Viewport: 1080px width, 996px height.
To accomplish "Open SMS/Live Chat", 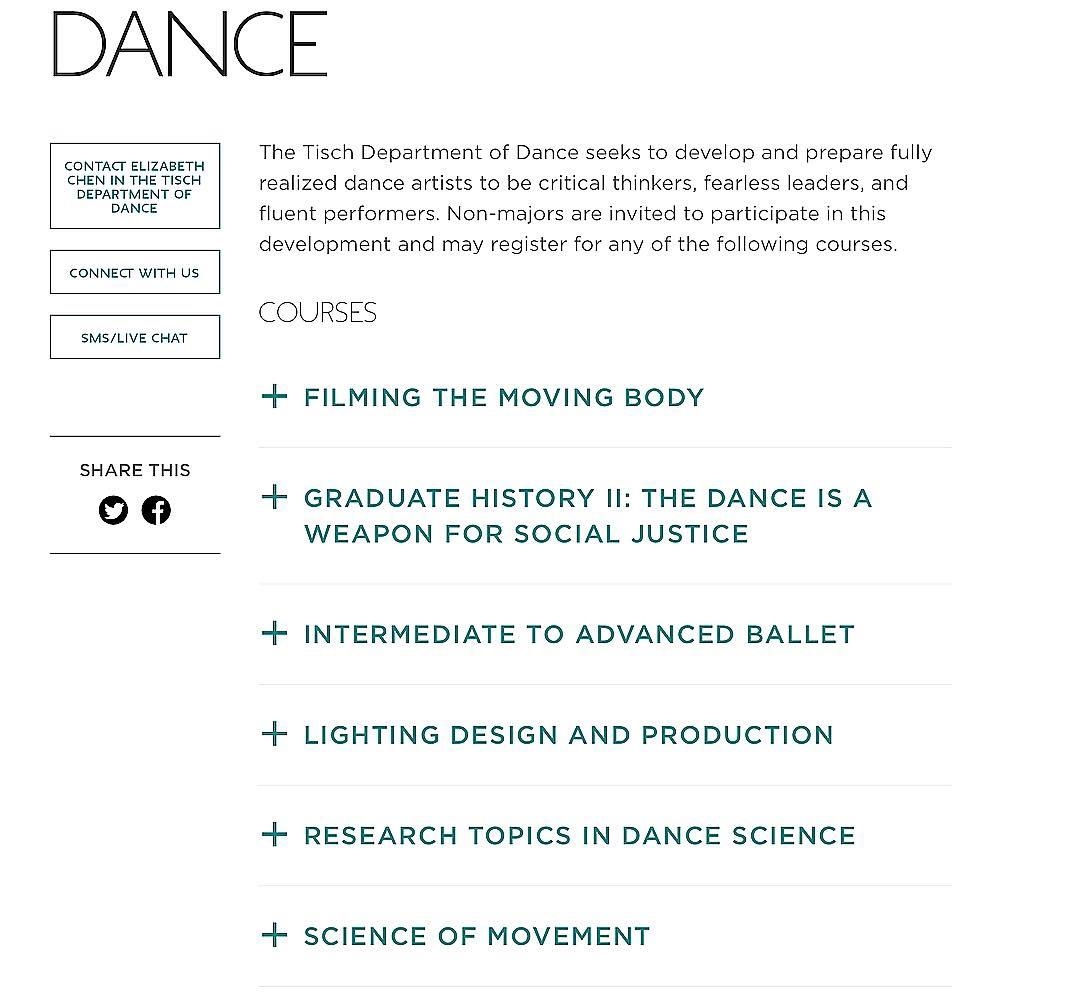I will coord(135,337).
